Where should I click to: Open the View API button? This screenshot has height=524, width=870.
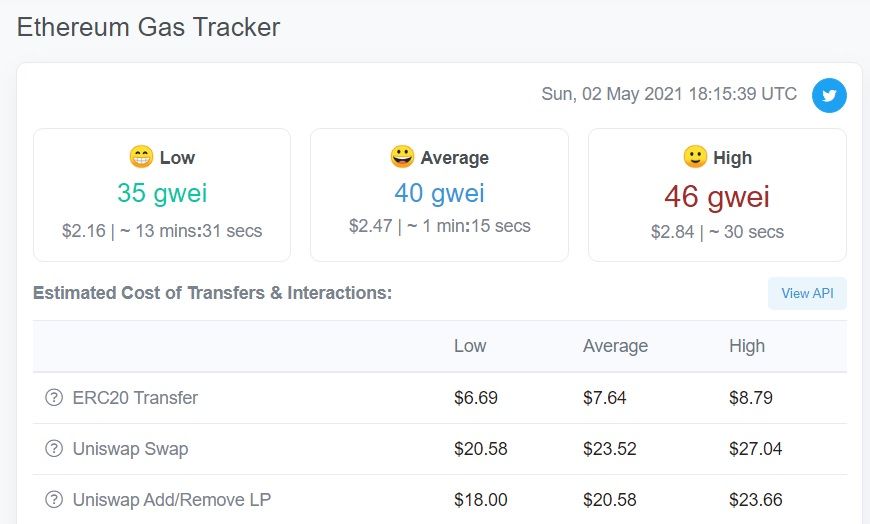pyautogui.click(x=807, y=293)
